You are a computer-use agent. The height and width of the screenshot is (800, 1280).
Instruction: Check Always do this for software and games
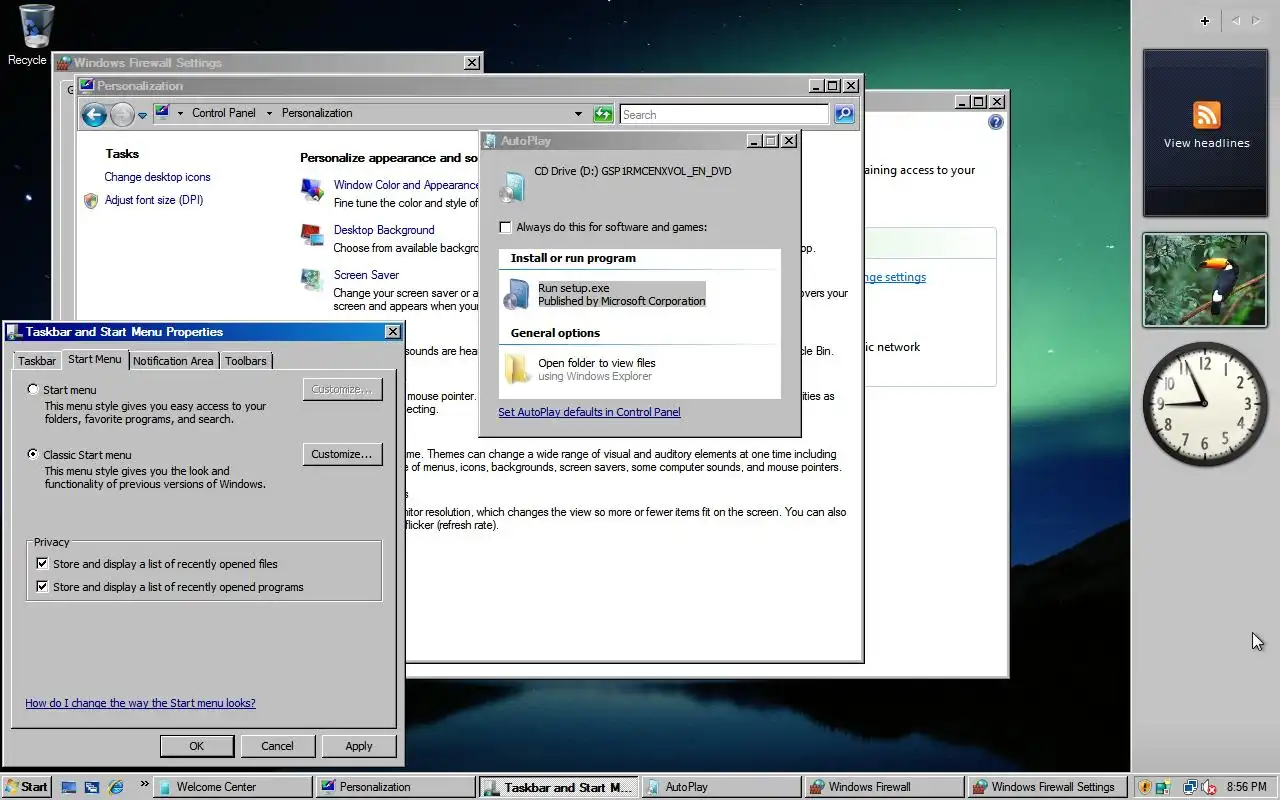[505, 227]
